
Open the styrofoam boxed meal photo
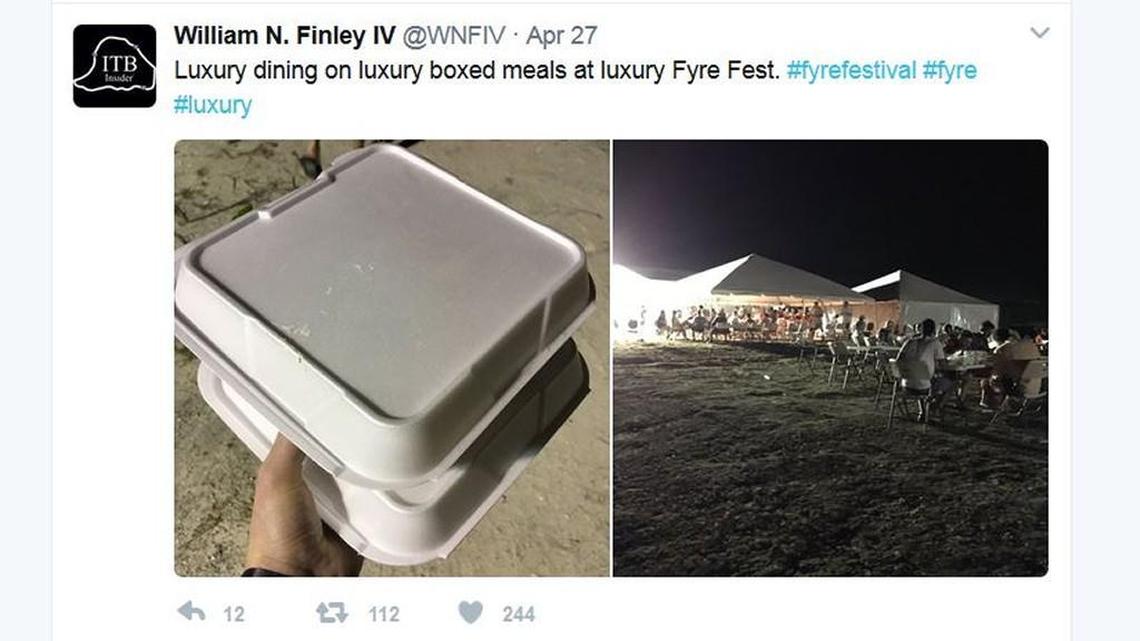coord(392,358)
